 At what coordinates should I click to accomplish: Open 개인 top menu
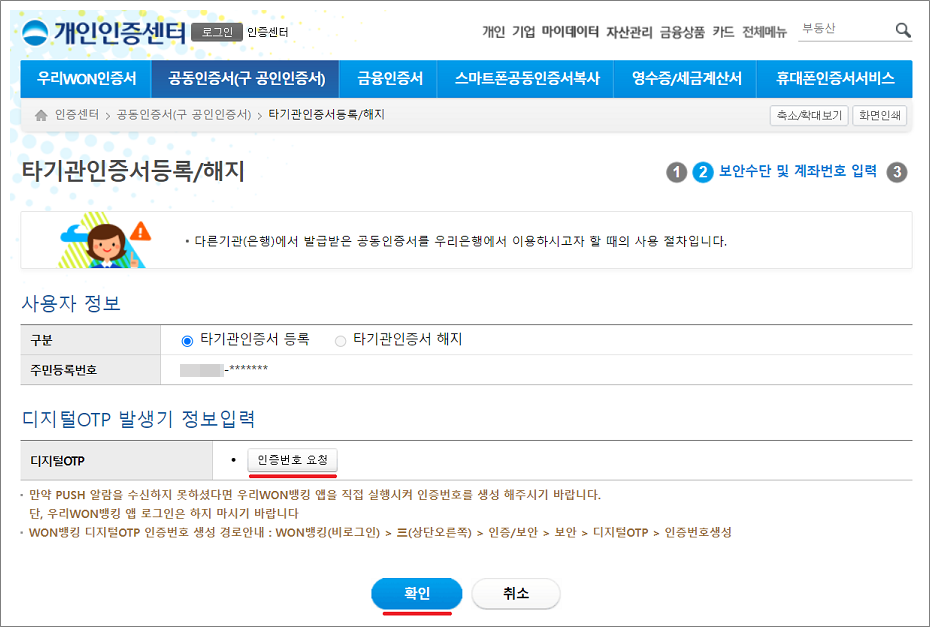pos(493,32)
